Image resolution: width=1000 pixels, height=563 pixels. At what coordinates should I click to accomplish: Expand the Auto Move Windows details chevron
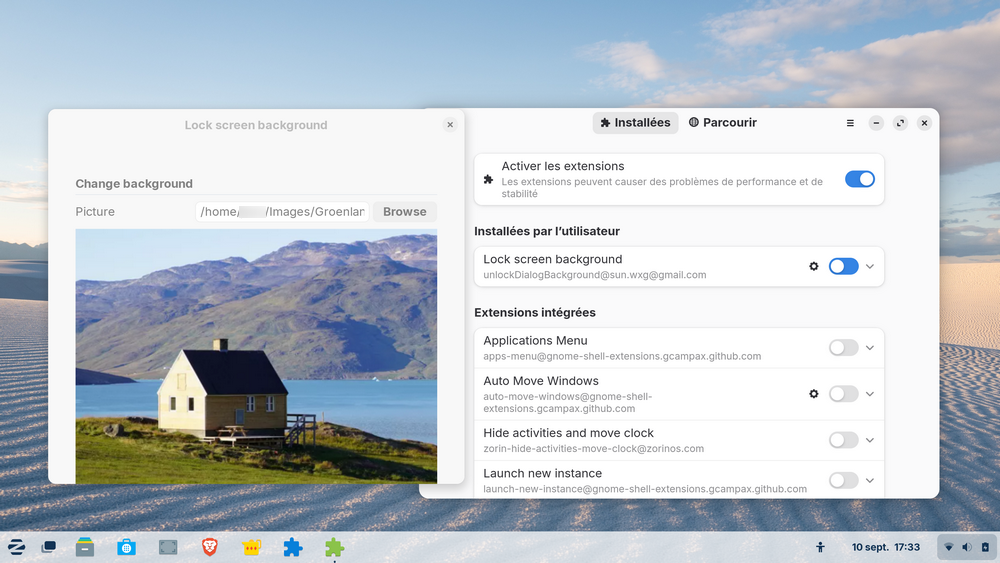pos(870,394)
